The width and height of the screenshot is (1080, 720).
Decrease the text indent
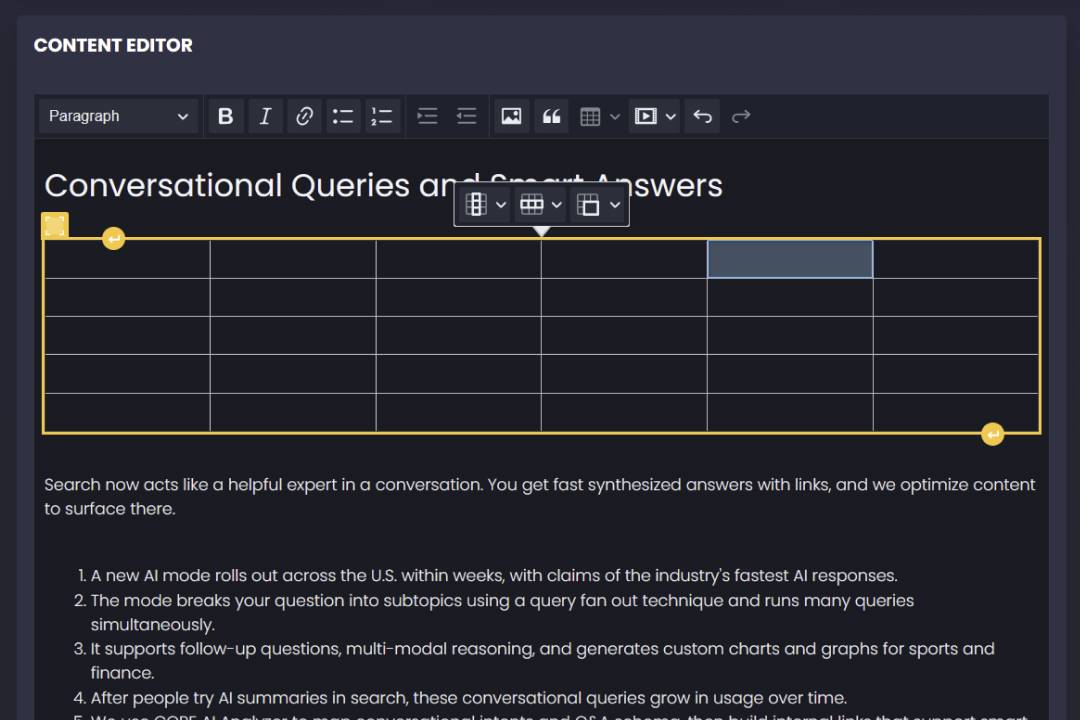466,116
